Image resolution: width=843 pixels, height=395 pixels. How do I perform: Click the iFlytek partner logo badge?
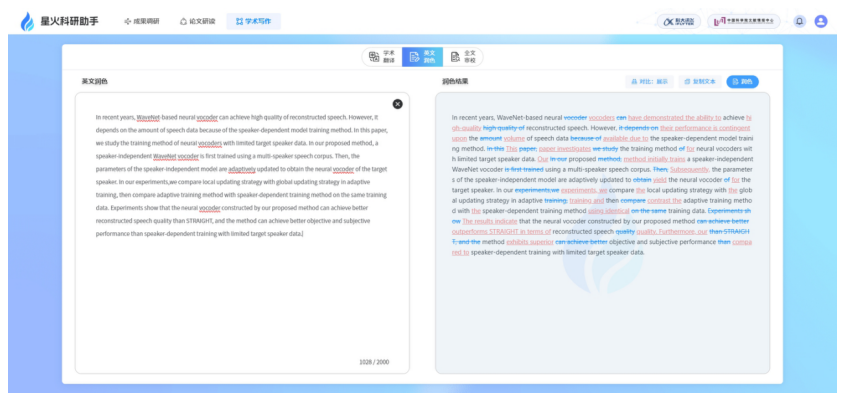point(678,21)
